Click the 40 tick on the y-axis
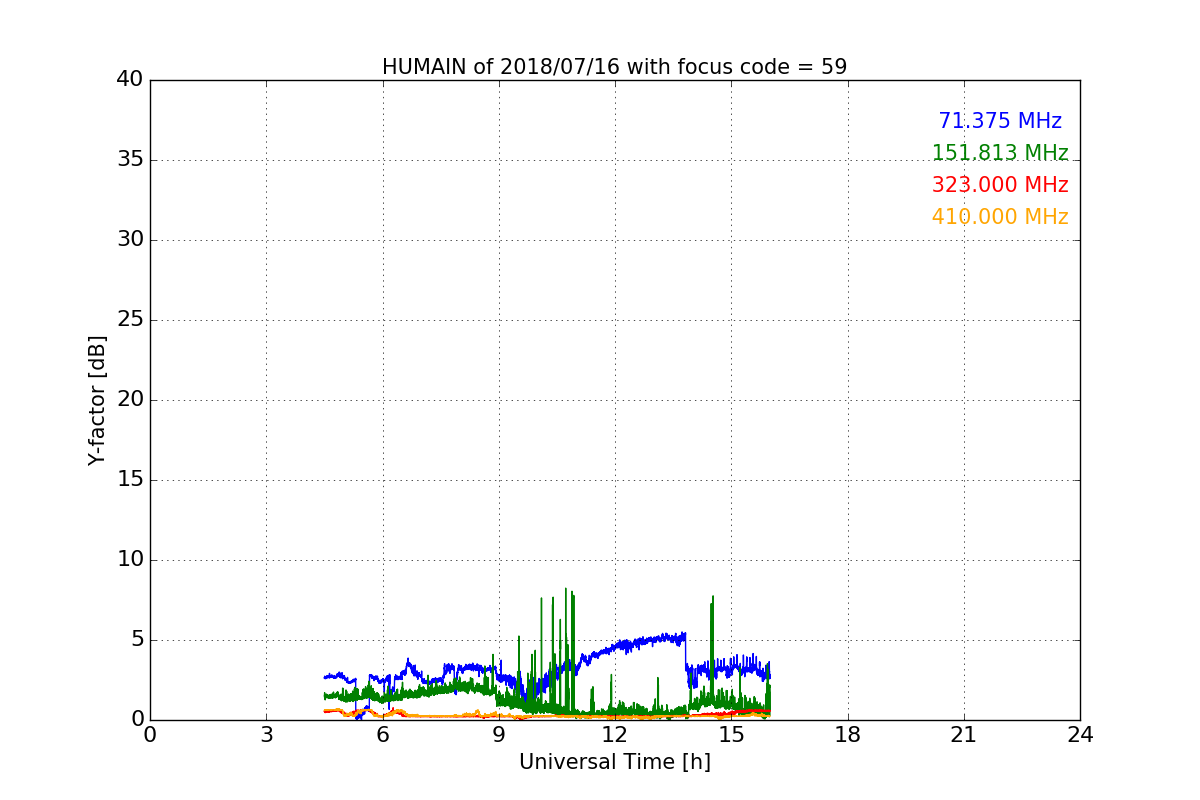 pyautogui.click(x=130, y=80)
